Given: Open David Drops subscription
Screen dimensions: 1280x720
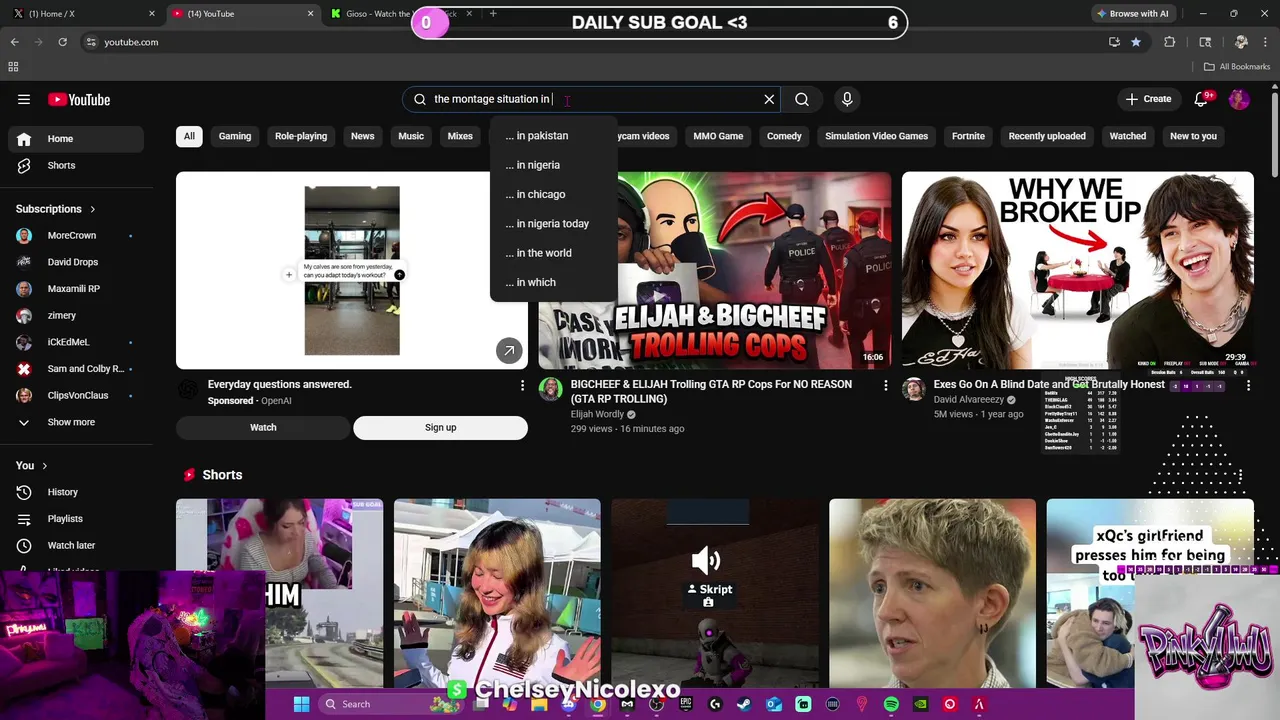Looking at the screenshot, I should click(x=76, y=262).
